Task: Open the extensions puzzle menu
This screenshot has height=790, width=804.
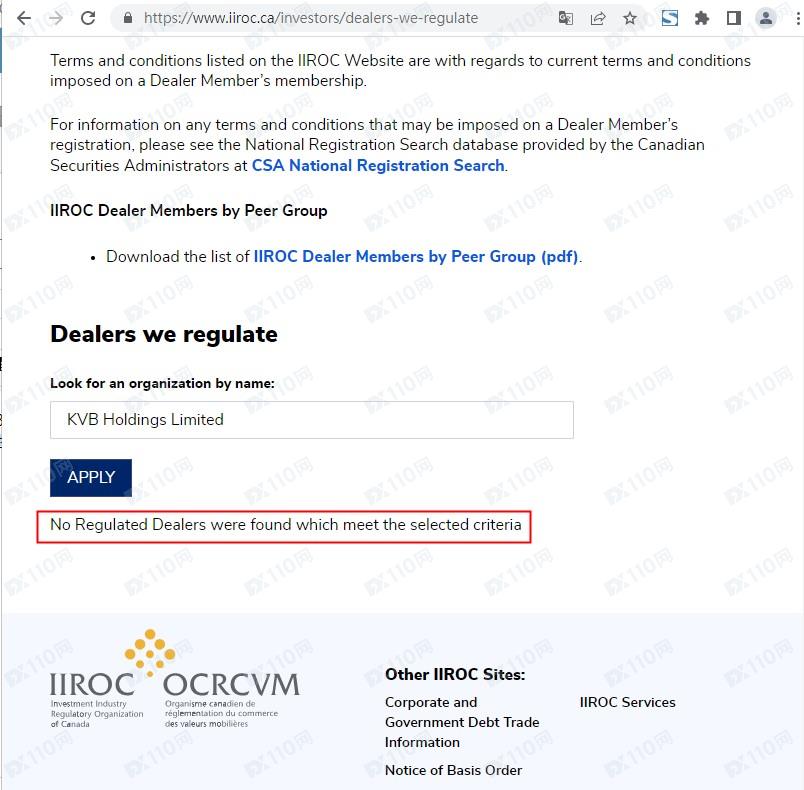Action: pyautogui.click(x=701, y=18)
